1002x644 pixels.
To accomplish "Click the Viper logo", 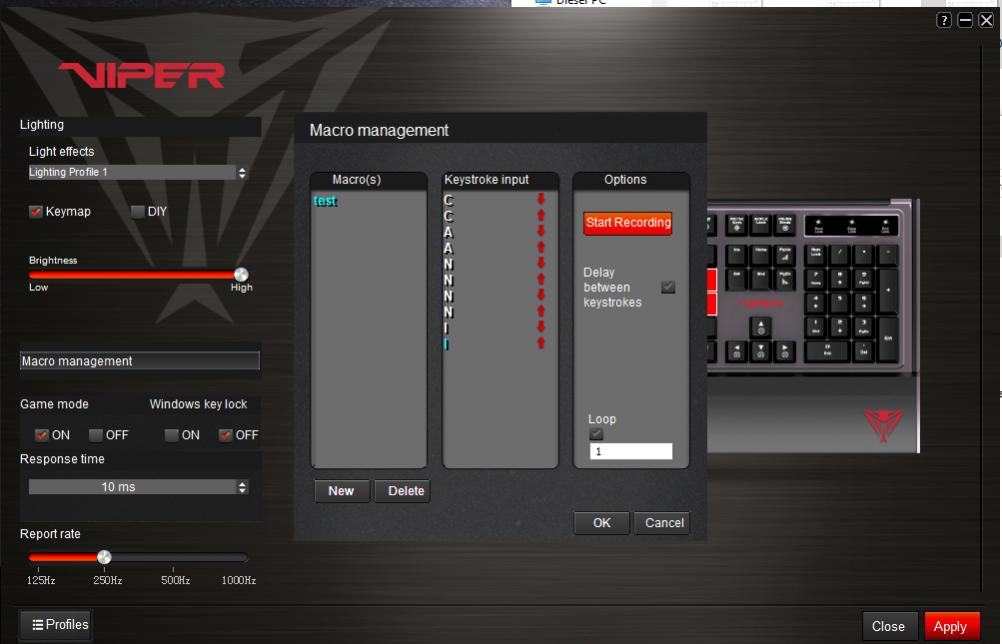I will (142, 75).
